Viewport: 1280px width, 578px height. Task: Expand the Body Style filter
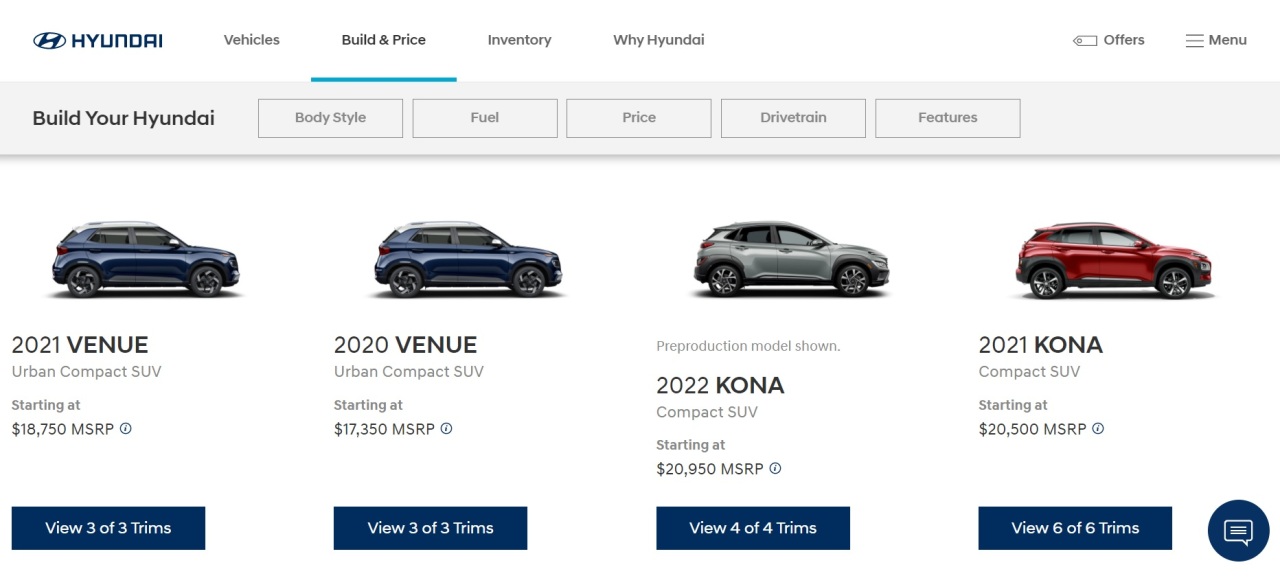[x=330, y=118]
